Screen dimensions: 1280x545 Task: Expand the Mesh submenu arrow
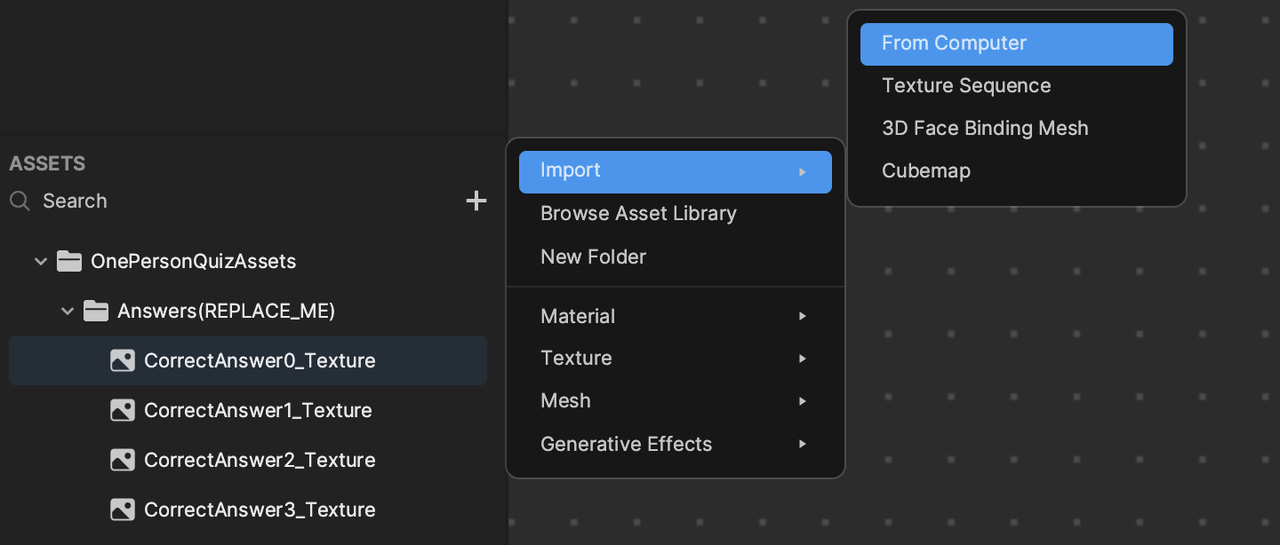[802, 401]
